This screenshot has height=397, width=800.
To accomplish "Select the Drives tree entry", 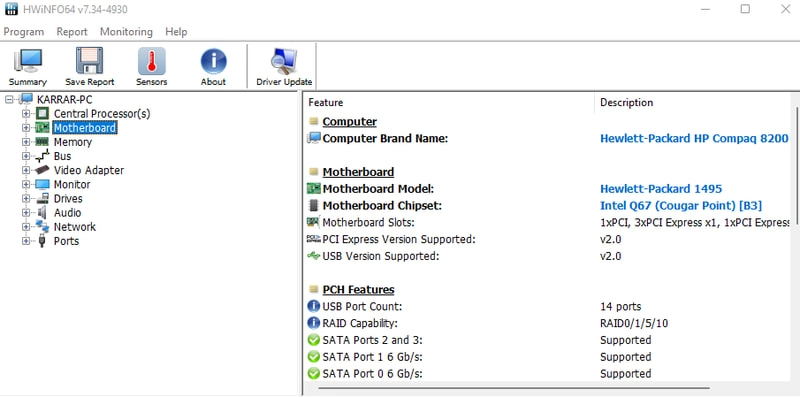I will [x=68, y=198].
